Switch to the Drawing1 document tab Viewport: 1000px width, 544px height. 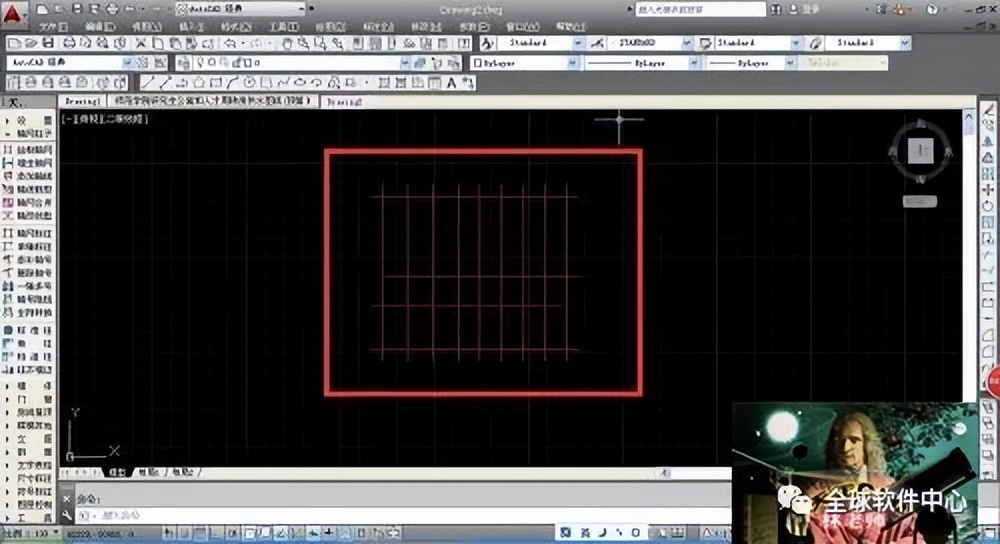(x=81, y=101)
